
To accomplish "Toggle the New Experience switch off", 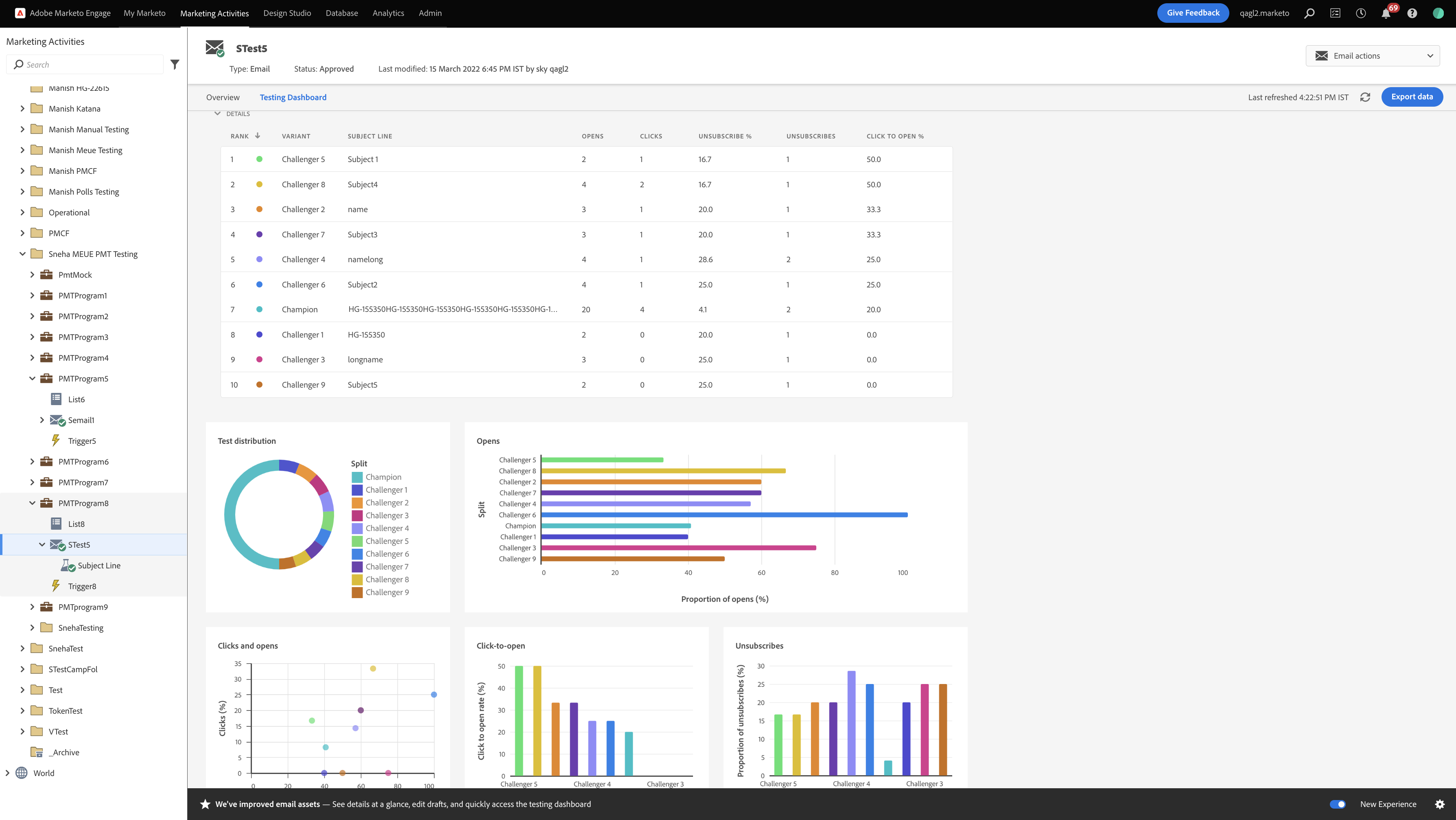I will click(1337, 804).
